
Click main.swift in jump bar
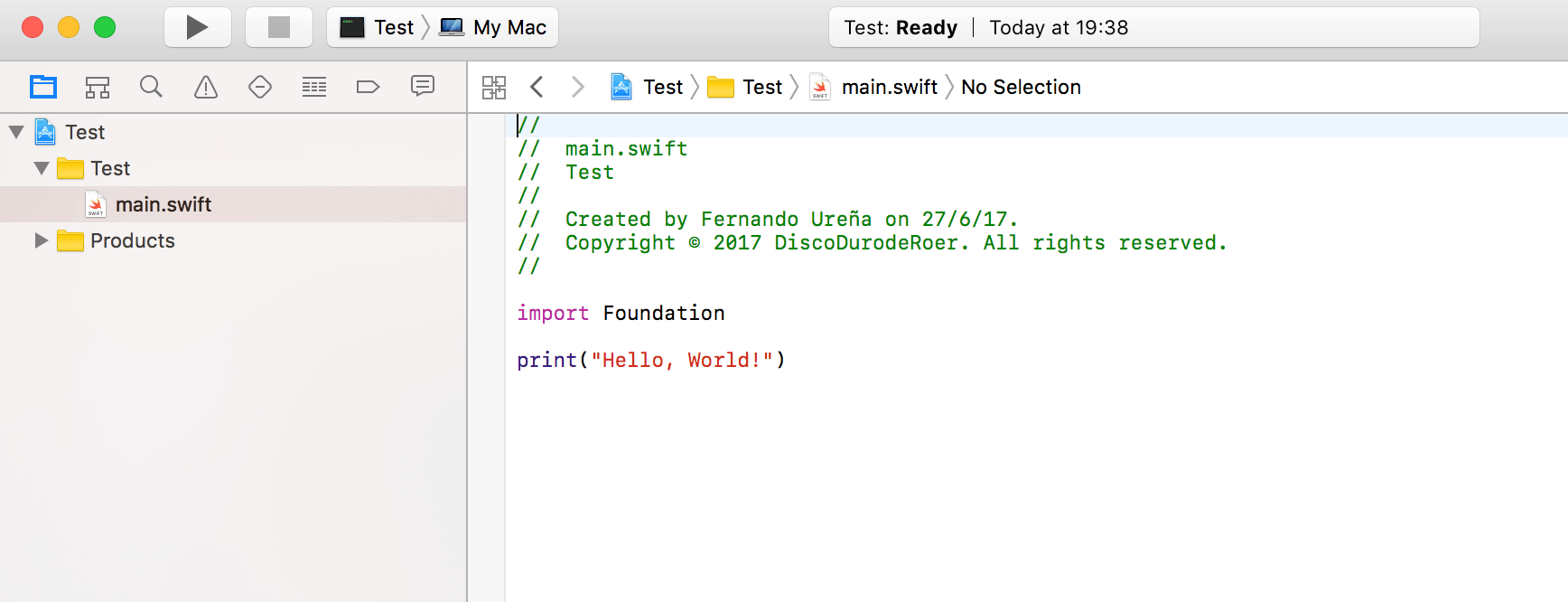[873, 87]
